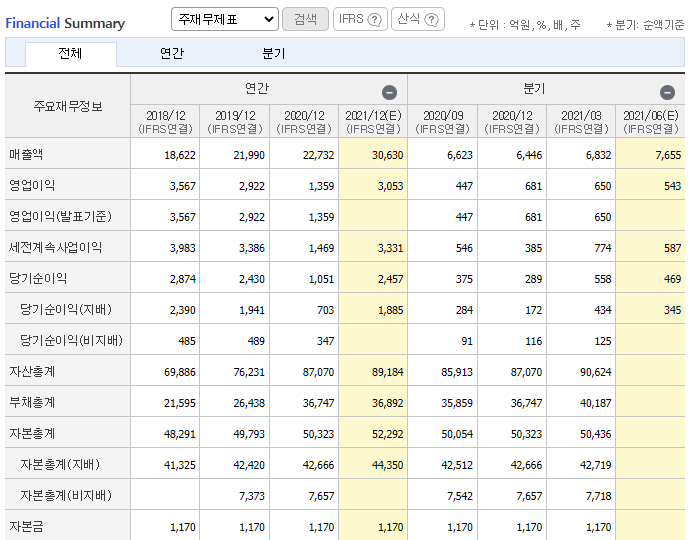Collapse the 연간 columns with minus icon
This screenshot has height=540, width=693.
click(x=389, y=92)
